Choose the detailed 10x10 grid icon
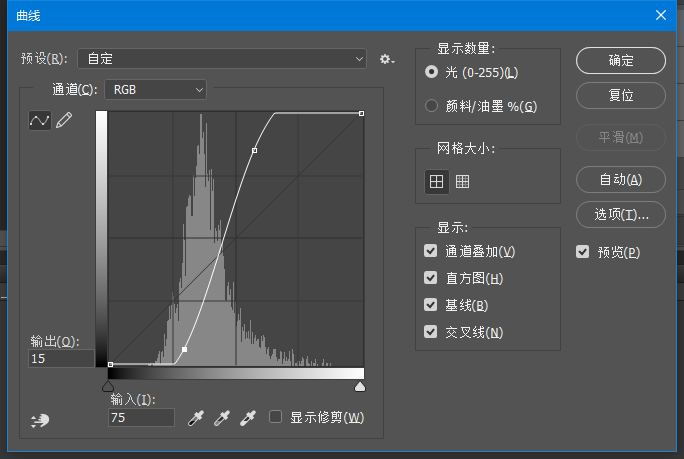 coord(462,182)
